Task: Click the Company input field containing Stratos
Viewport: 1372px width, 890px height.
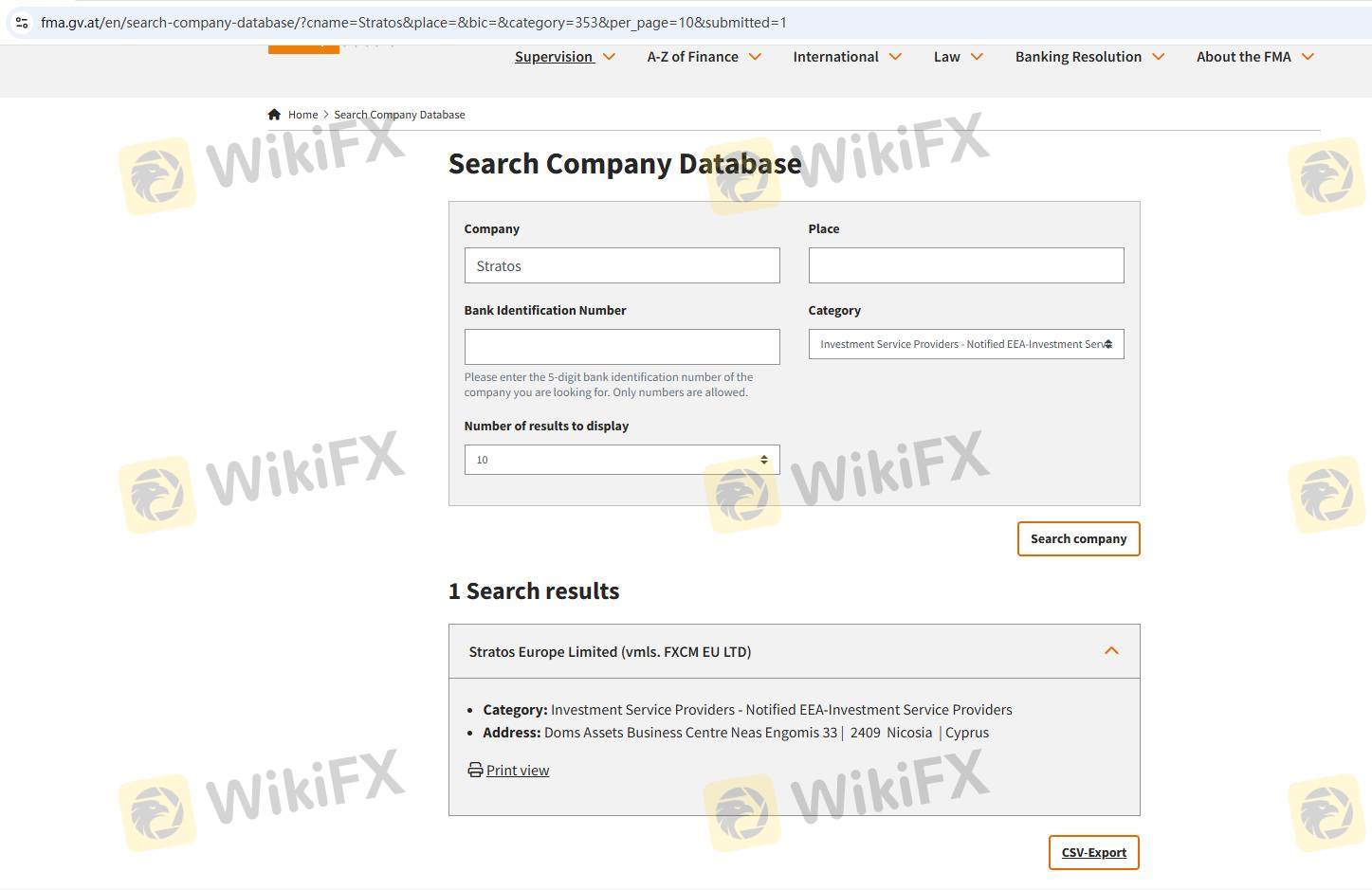Action: (621, 265)
